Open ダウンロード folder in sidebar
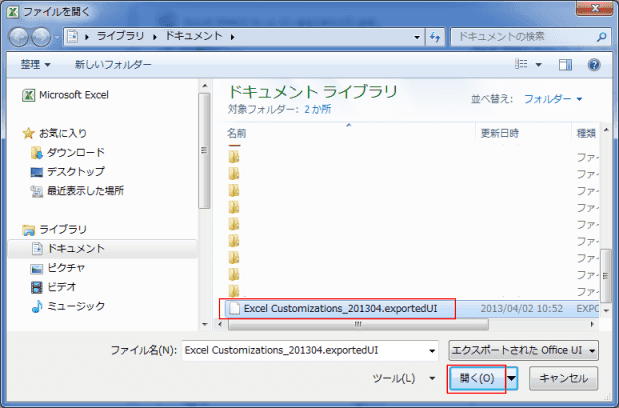The height and width of the screenshot is (408, 619). (68, 152)
